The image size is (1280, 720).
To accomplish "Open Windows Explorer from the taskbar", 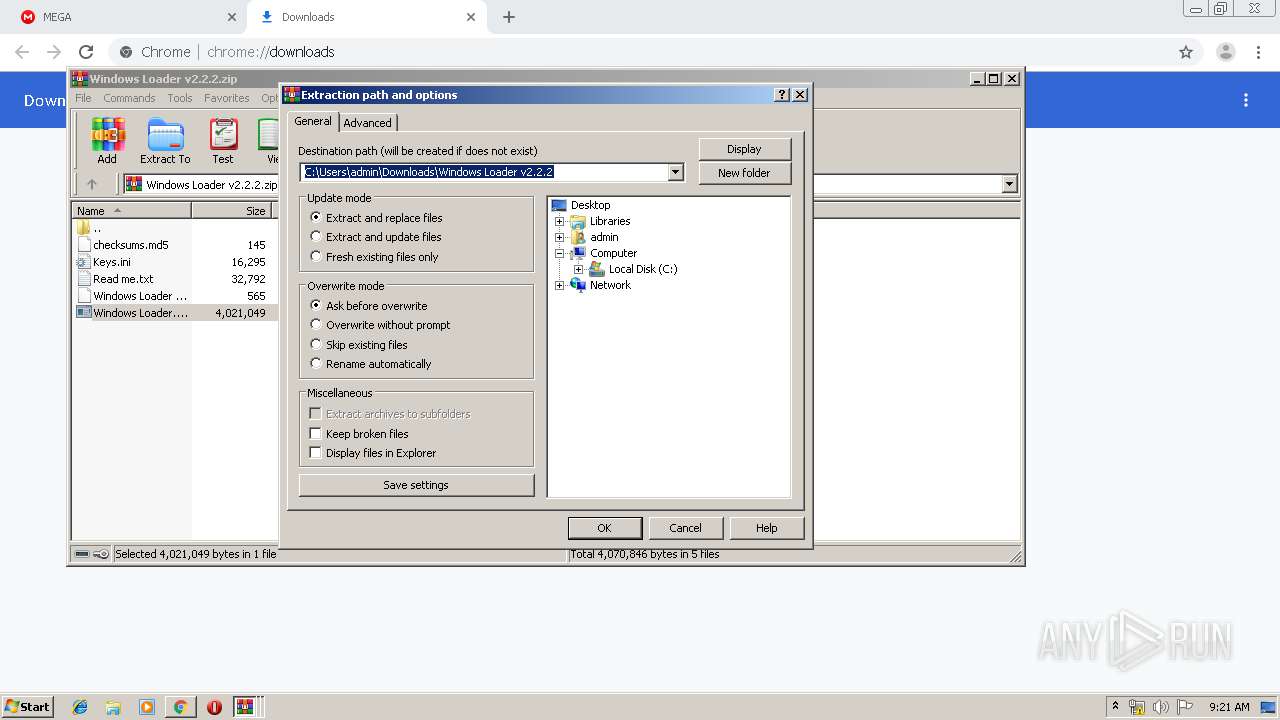I will pos(113,707).
